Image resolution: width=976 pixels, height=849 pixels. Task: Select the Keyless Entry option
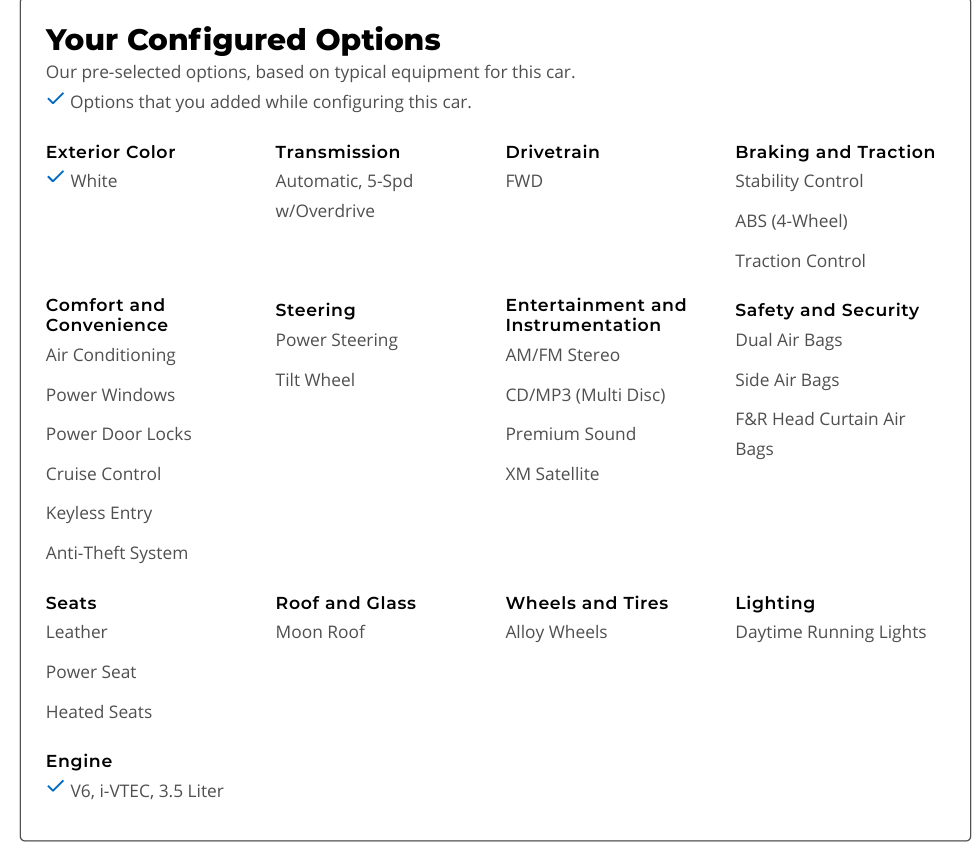pyautogui.click(x=98, y=513)
